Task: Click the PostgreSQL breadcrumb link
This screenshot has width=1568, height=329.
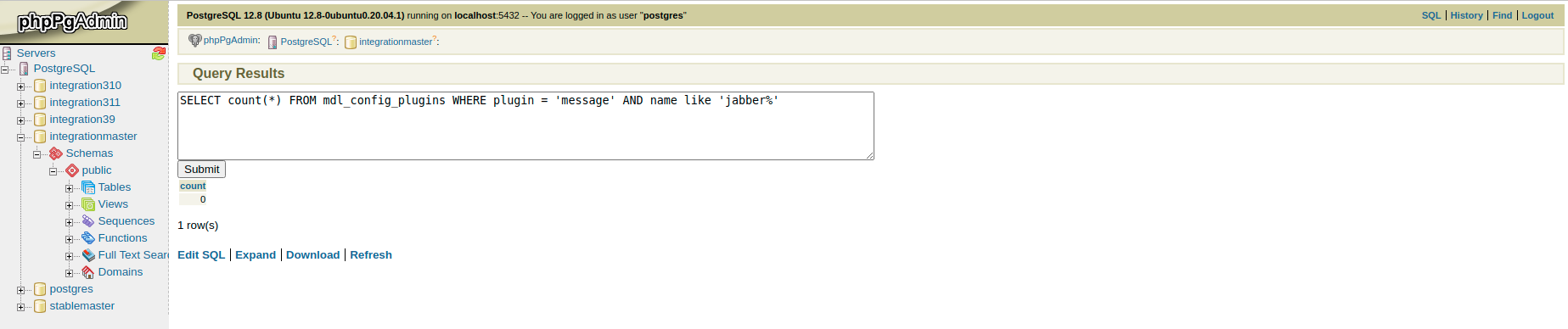Action: [306, 42]
